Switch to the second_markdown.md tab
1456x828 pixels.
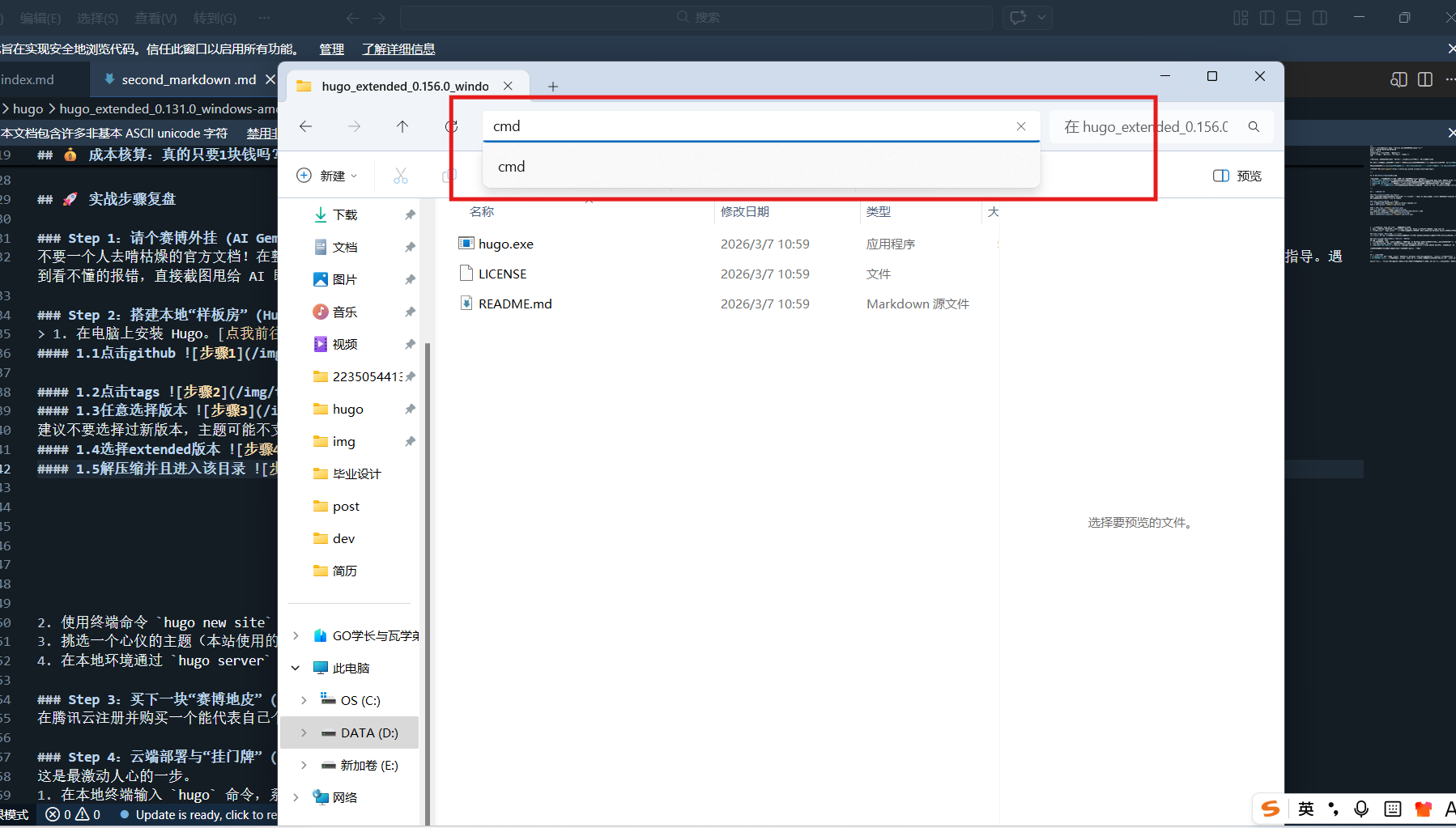click(188, 79)
